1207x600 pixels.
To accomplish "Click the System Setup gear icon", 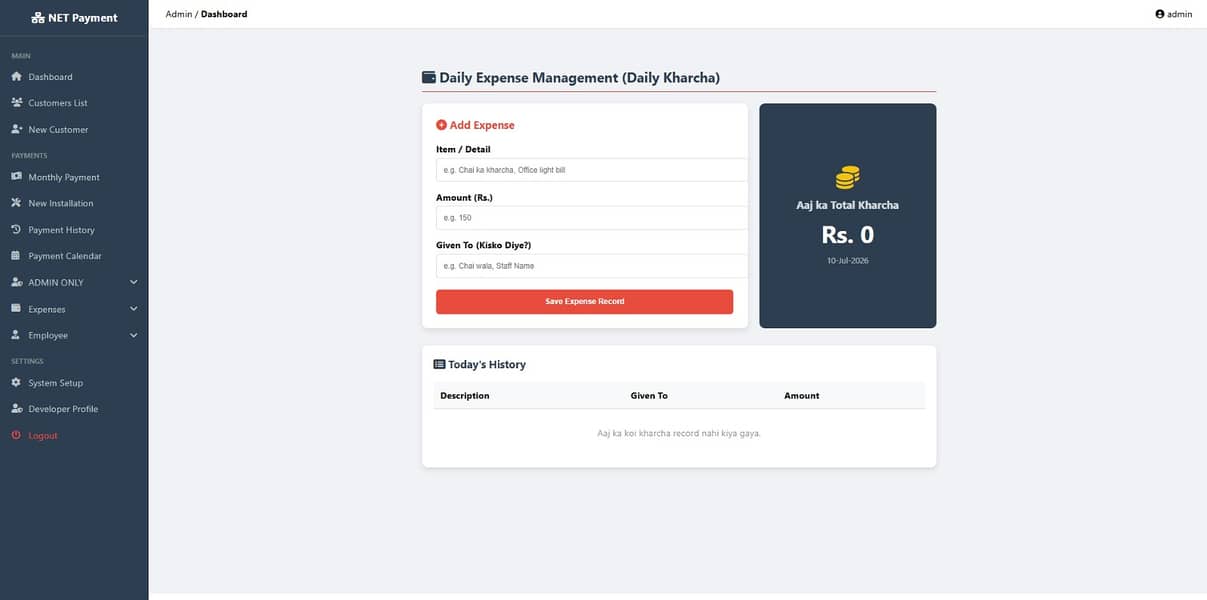I will click(16, 383).
